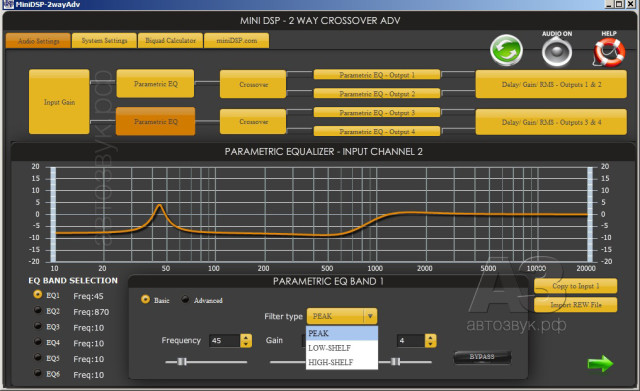Toggle the Audio On speaker icon
Screen dimensions: 640x391
click(557, 51)
